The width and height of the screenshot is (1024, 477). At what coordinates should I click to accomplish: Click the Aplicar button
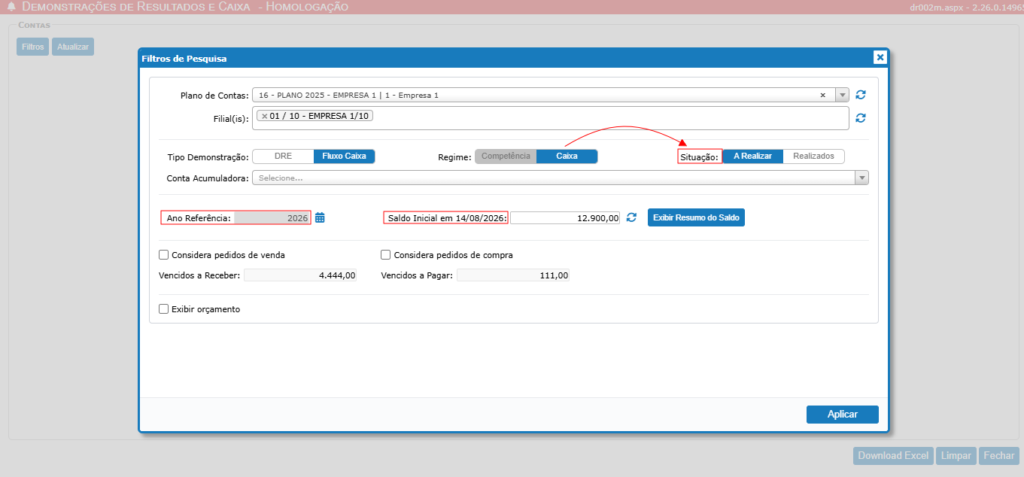coord(842,414)
